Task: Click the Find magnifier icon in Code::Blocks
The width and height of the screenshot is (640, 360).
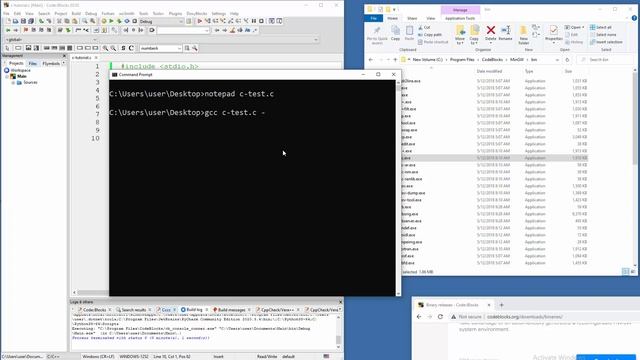Action: pos(85,21)
